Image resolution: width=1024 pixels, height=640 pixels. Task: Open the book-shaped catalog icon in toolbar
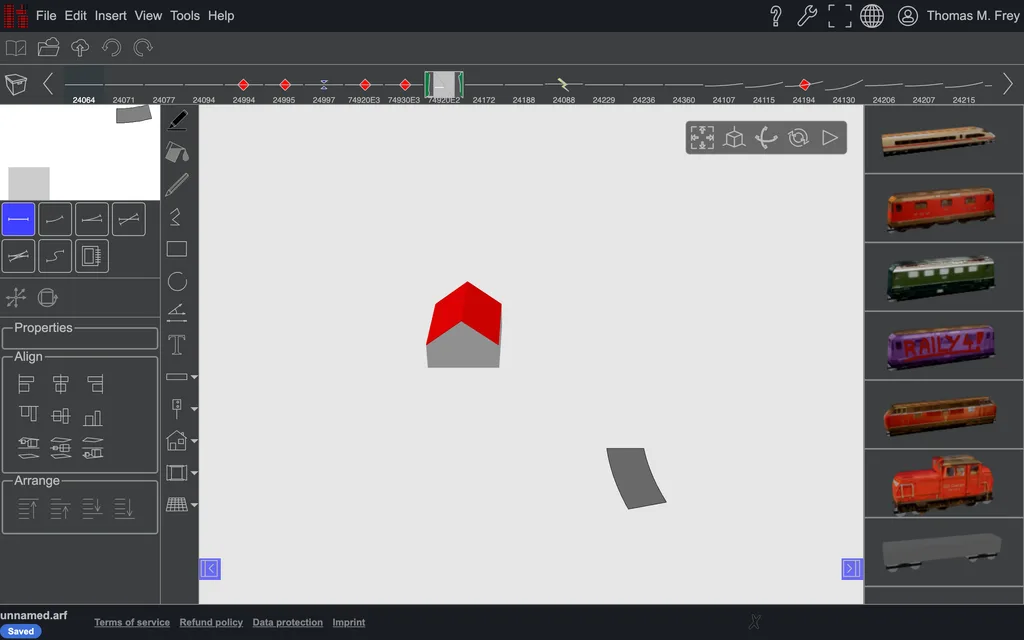pyautogui.click(x=16, y=48)
